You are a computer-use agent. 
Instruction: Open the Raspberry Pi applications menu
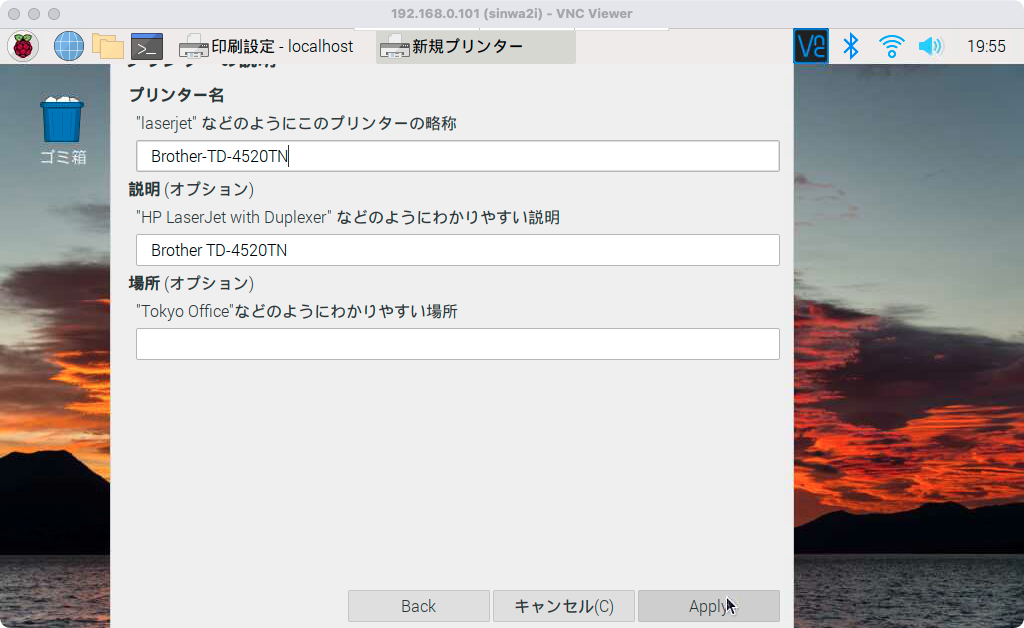23,46
